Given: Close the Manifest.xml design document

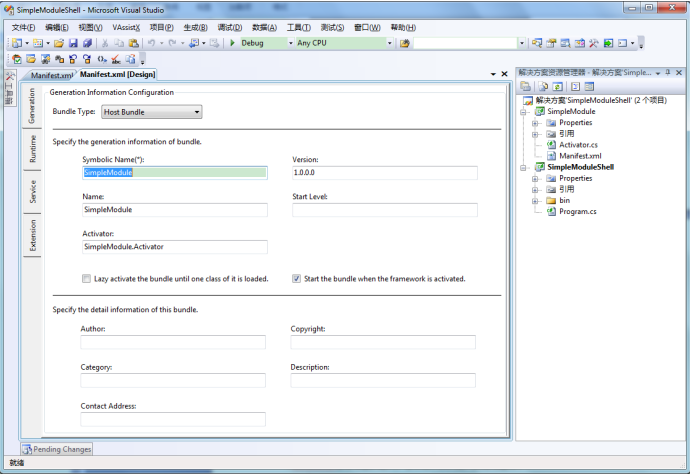Looking at the screenshot, I should point(504,74).
